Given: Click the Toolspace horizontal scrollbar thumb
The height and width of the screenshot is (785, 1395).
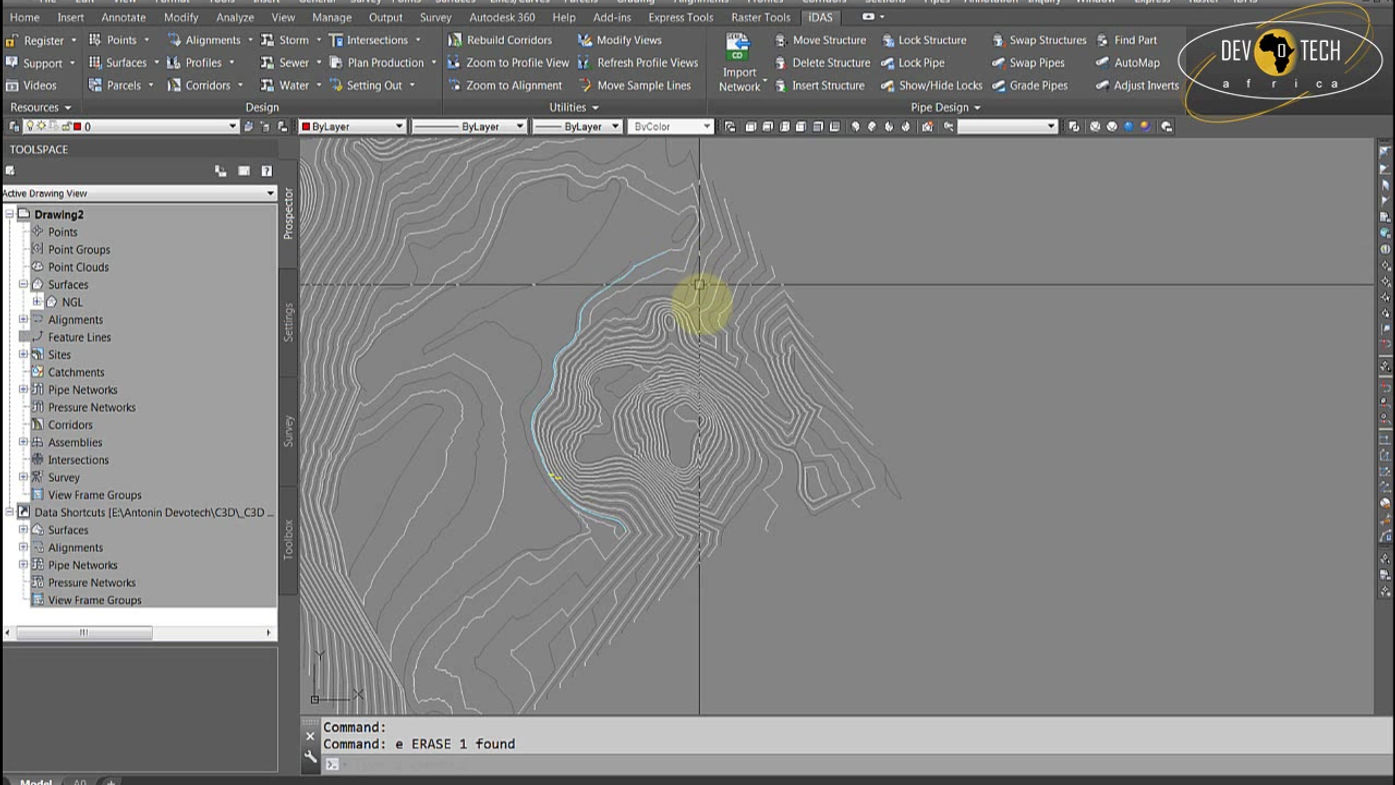Looking at the screenshot, I should click(x=84, y=633).
